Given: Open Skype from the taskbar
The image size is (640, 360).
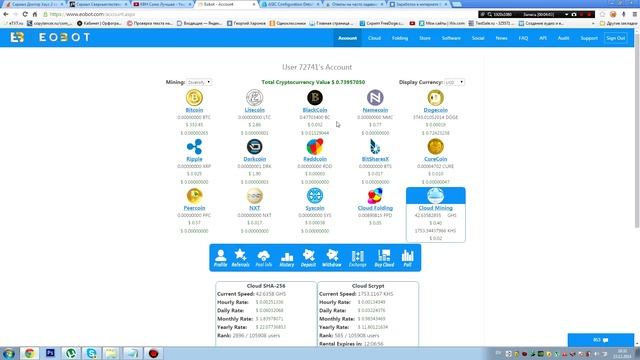Looking at the screenshot, I should click(91, 353).
